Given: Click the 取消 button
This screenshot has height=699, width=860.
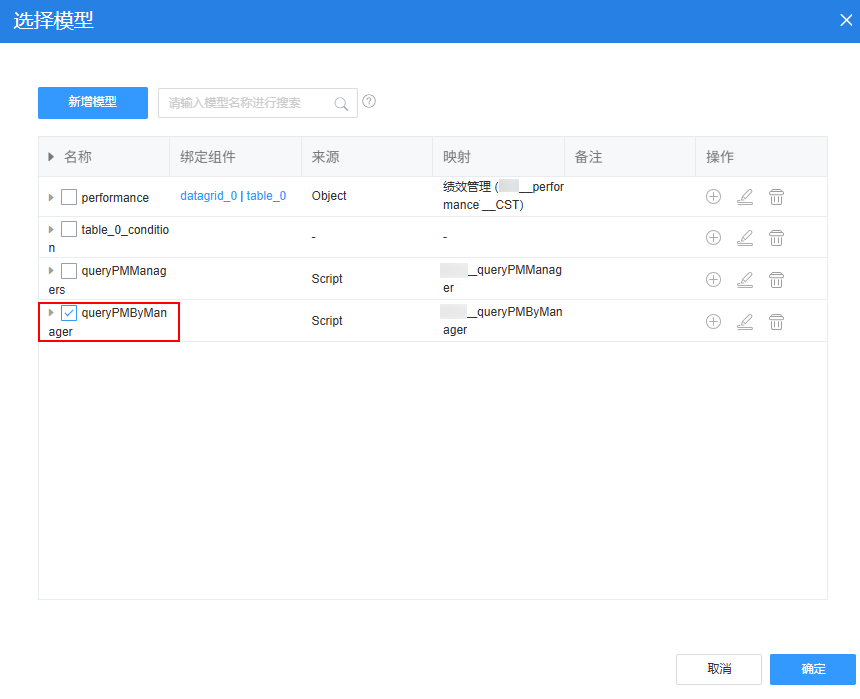Looking at the screenshot, I should [x=718, y=669].
